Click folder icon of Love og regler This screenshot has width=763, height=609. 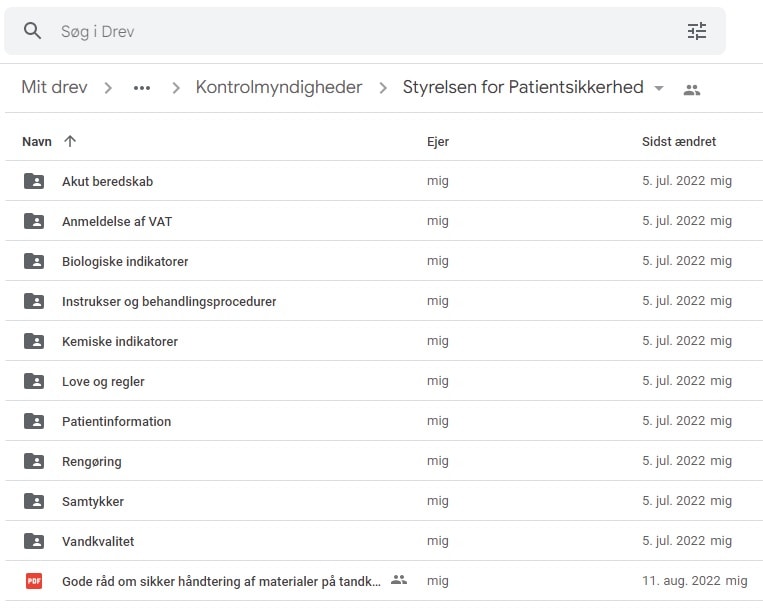coord(34,381)
